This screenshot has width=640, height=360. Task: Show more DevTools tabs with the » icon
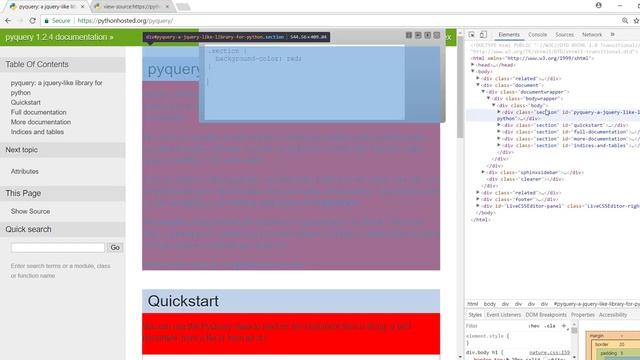[612, 35]
